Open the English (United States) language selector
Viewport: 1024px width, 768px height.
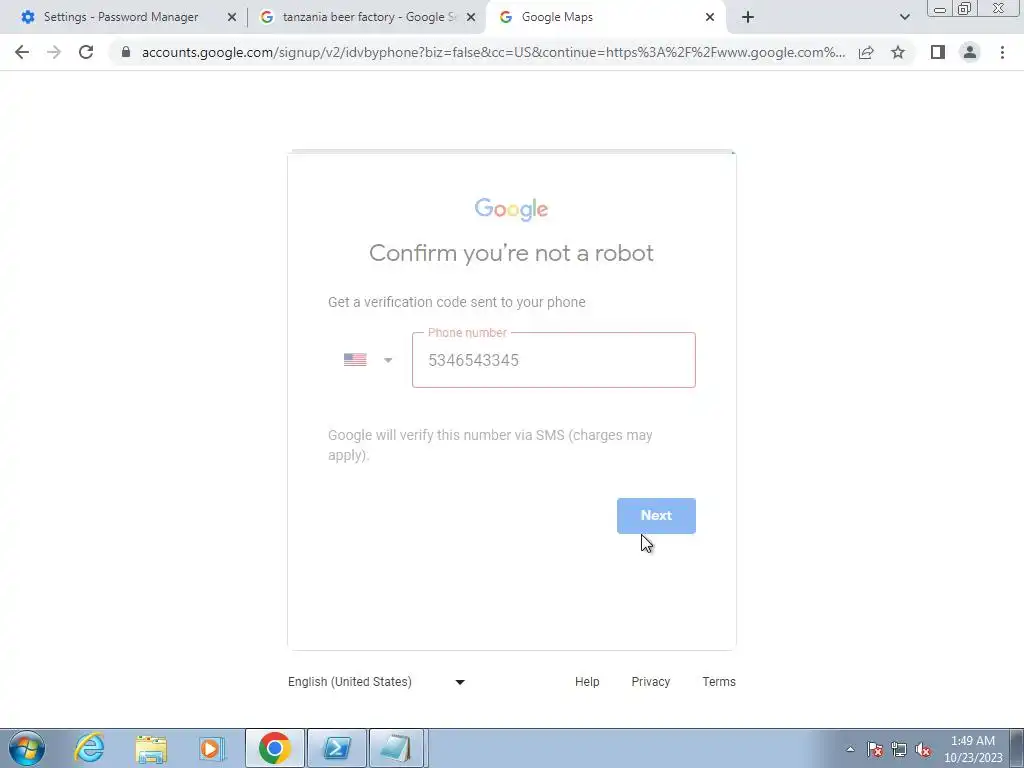tap(376, 682)
